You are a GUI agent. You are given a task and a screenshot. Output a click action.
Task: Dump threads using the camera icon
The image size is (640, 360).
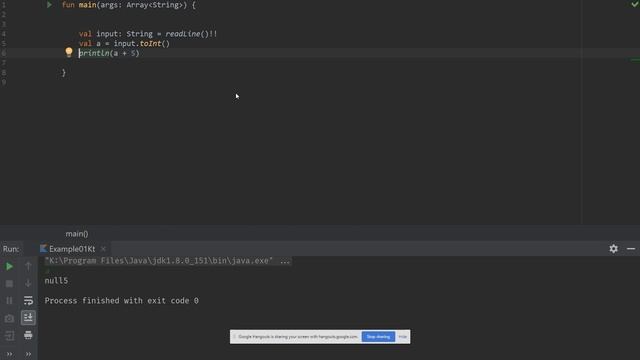click(9, 318)
